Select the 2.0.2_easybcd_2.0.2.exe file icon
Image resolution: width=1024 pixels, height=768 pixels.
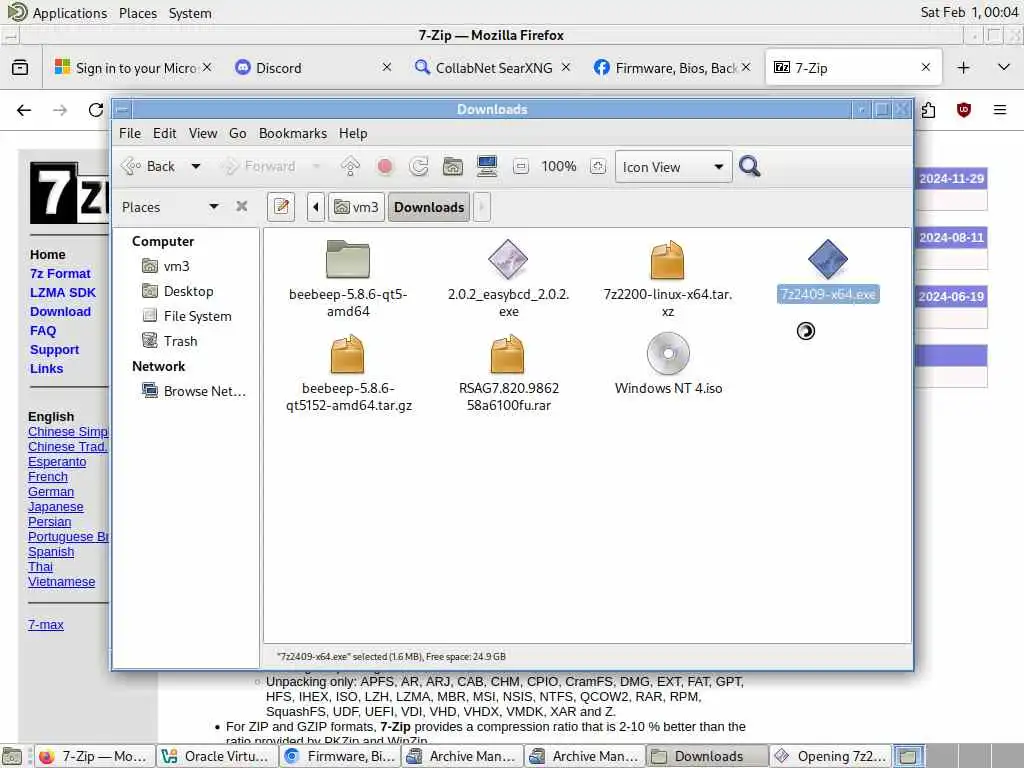(x=508, y=259)
